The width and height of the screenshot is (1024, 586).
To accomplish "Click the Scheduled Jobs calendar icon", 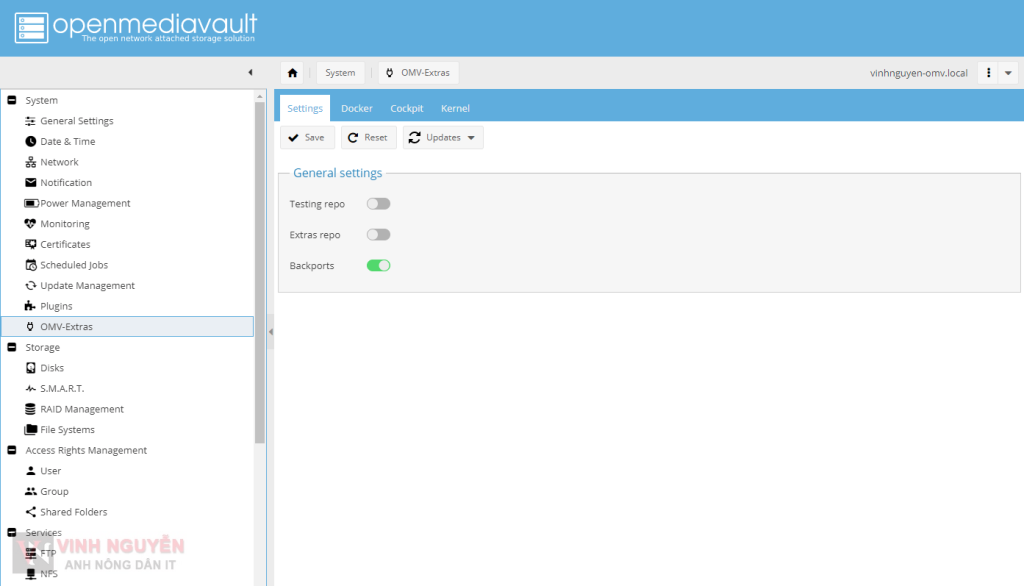I will click(30, 265).
